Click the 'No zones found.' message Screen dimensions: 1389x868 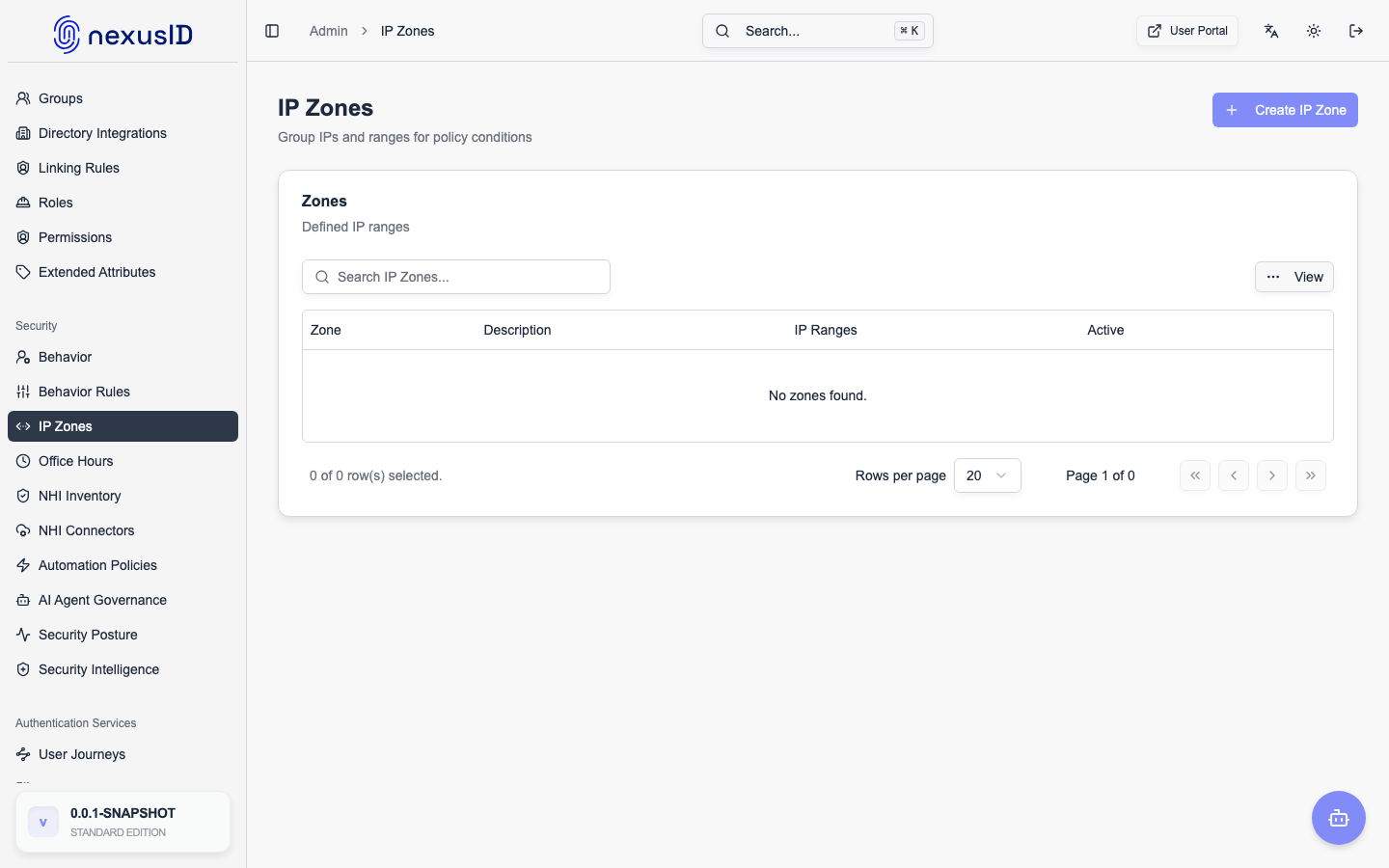[818, 395]
